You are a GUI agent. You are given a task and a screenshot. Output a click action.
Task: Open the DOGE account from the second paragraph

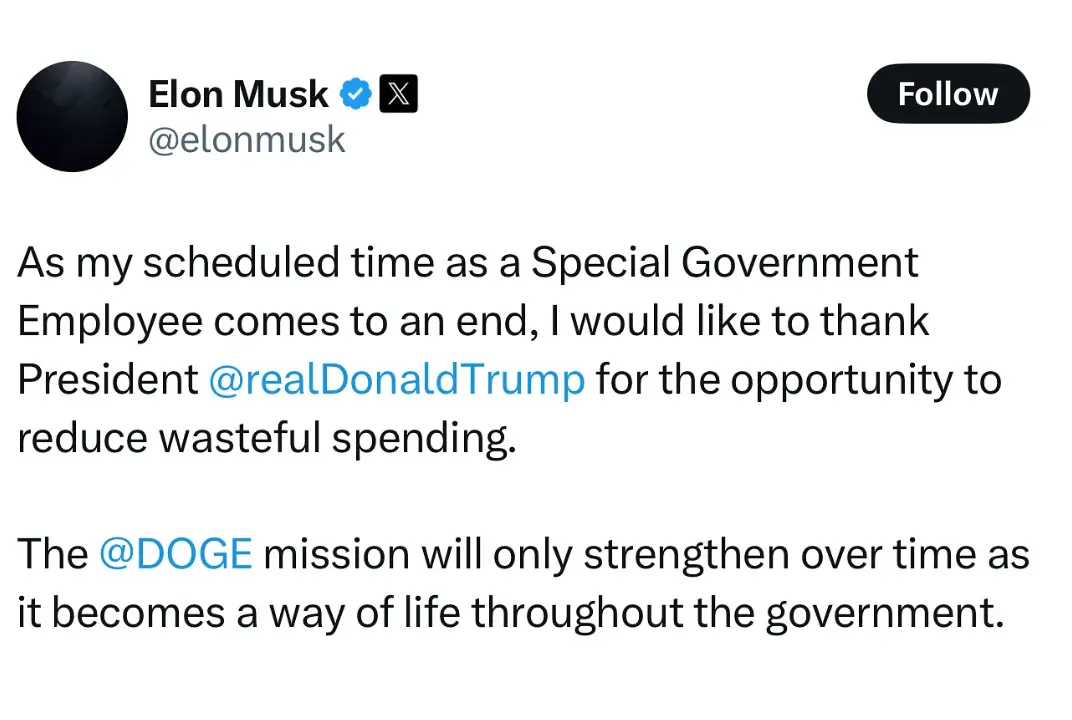pyautogui.click(x=176, y=553)
